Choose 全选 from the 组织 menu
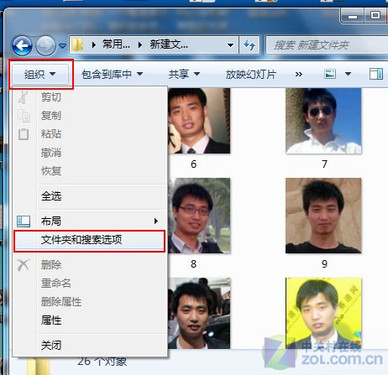The image size is (388, 375). tap(51, 196)
